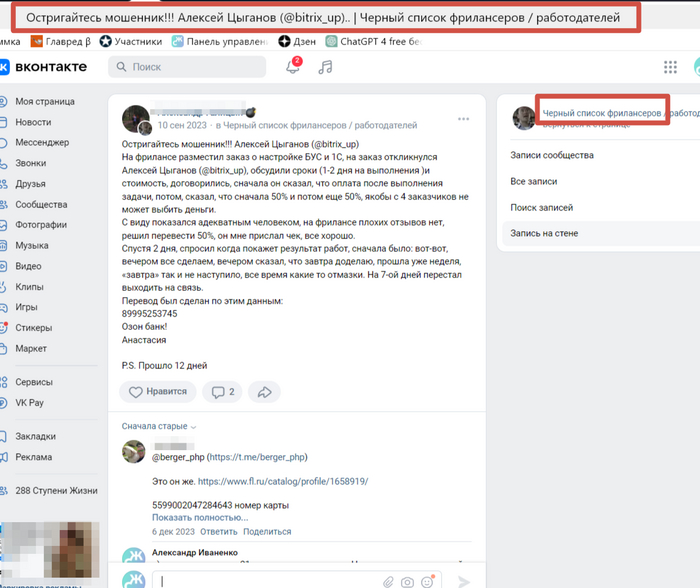This screenshot has height=588, width=700.
Task: Click the search magnifier icon
Action: click(x=121, y=67)
